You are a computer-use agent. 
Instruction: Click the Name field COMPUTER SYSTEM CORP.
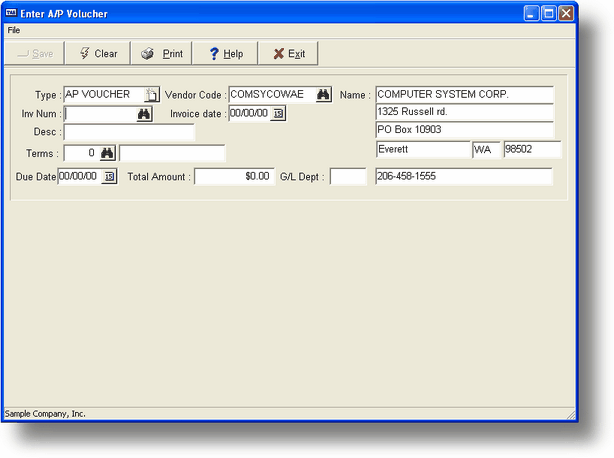pyautogui.click(x=464, y=95)
